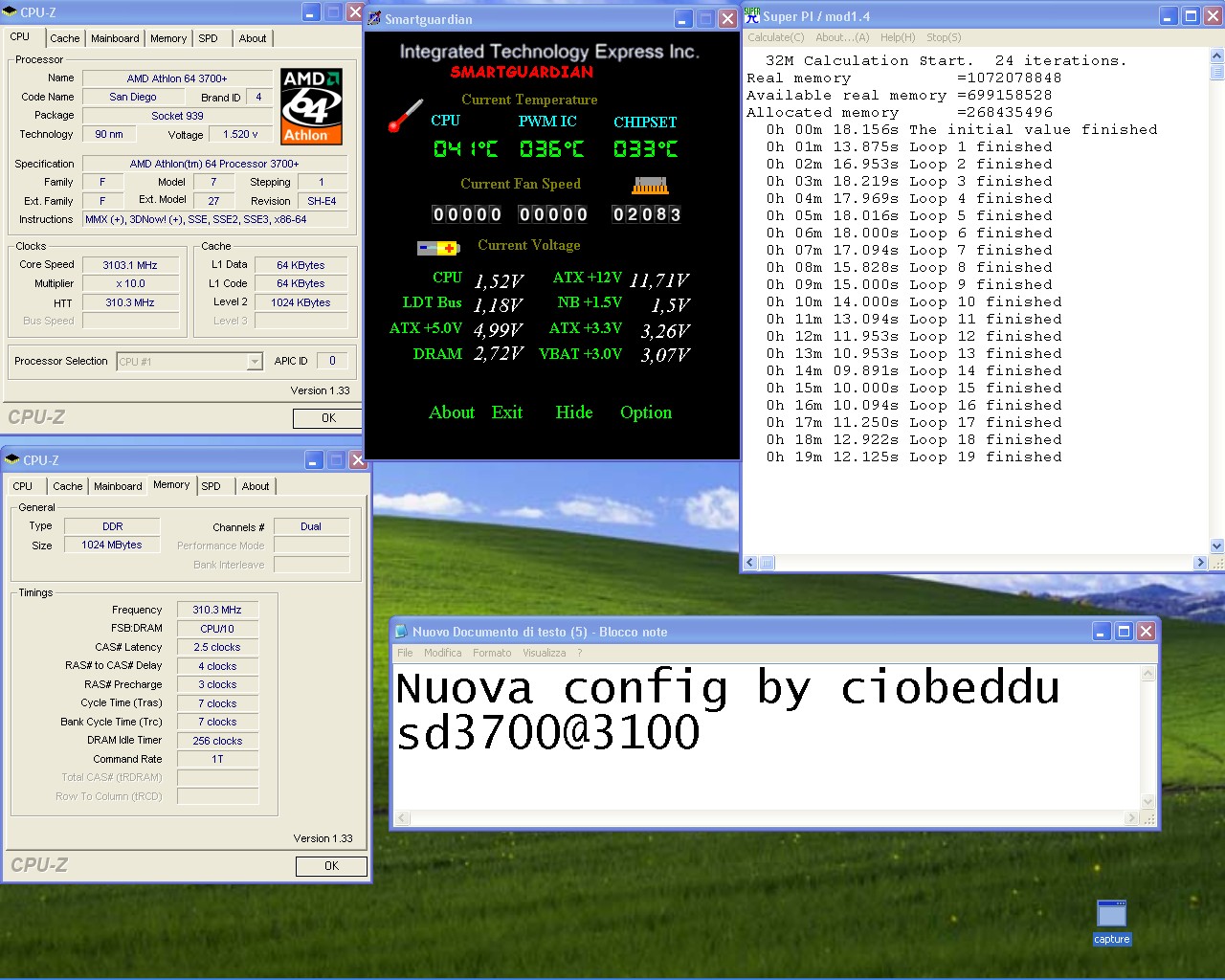Click the chipset fan speed counter 02083

(x=647, y=214)
